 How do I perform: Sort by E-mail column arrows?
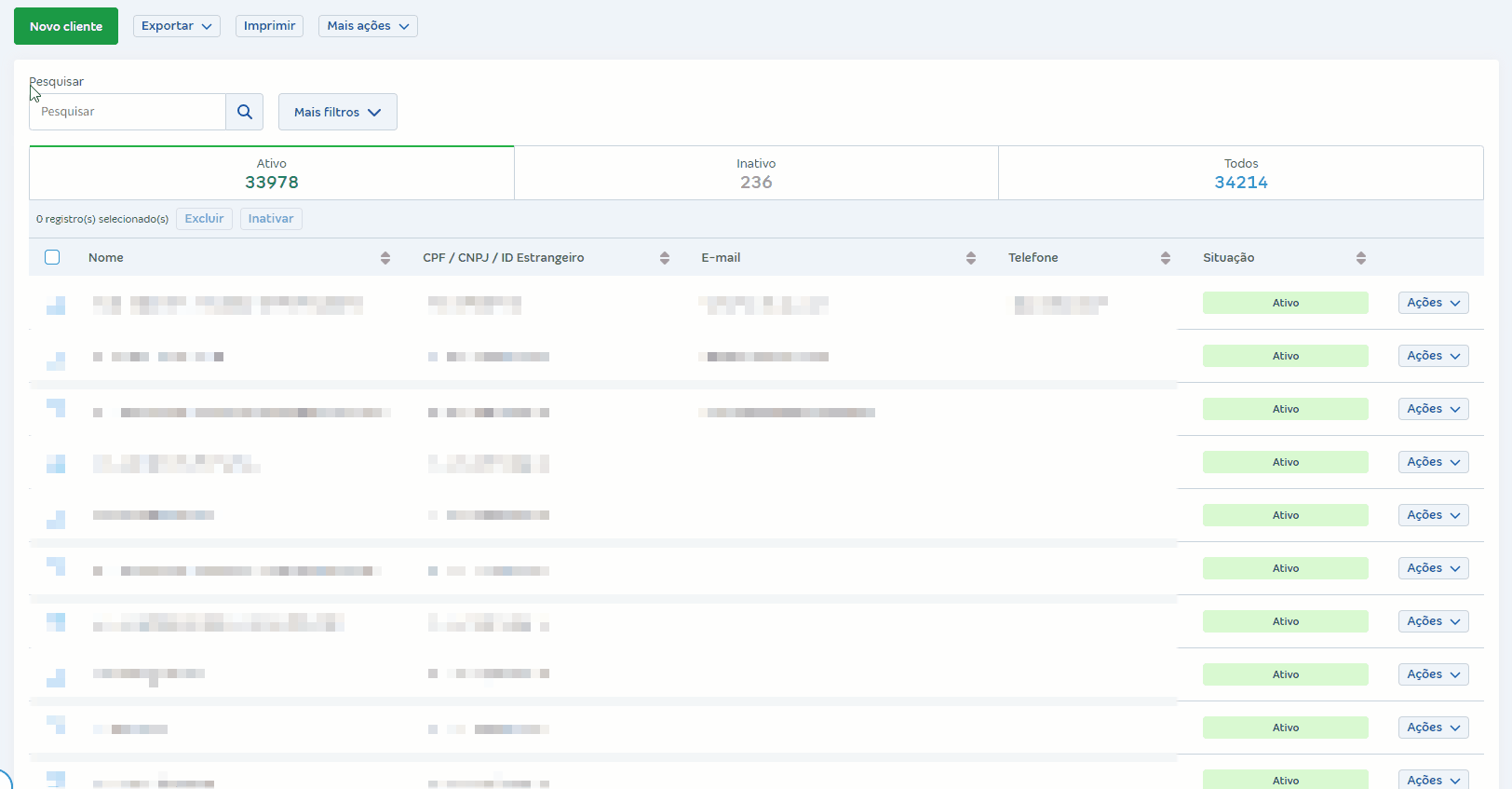coord(971,258)
